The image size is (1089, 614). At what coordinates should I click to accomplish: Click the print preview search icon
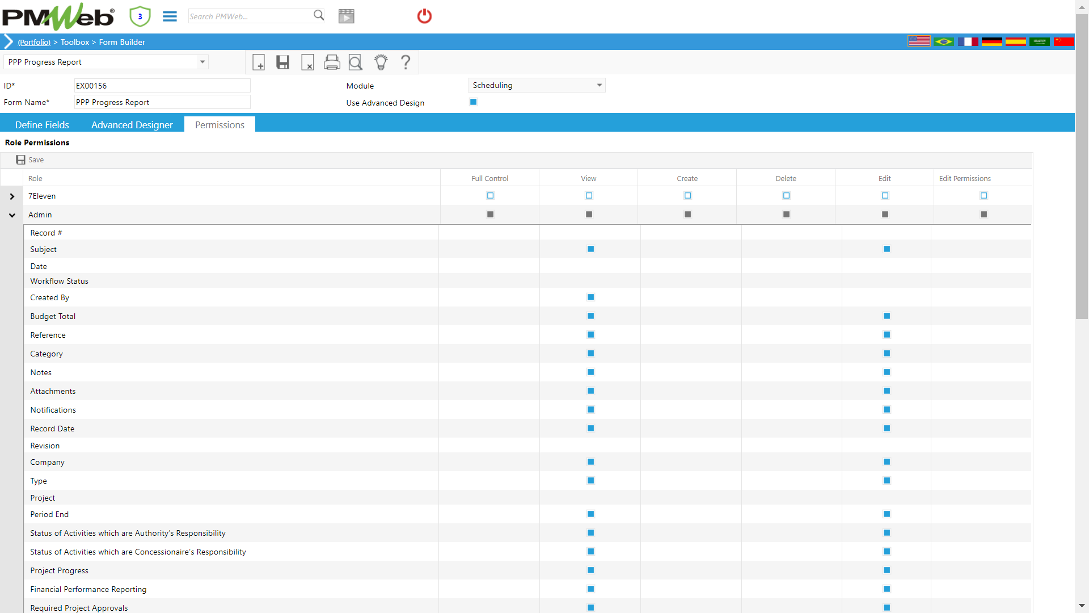(356, 63)
